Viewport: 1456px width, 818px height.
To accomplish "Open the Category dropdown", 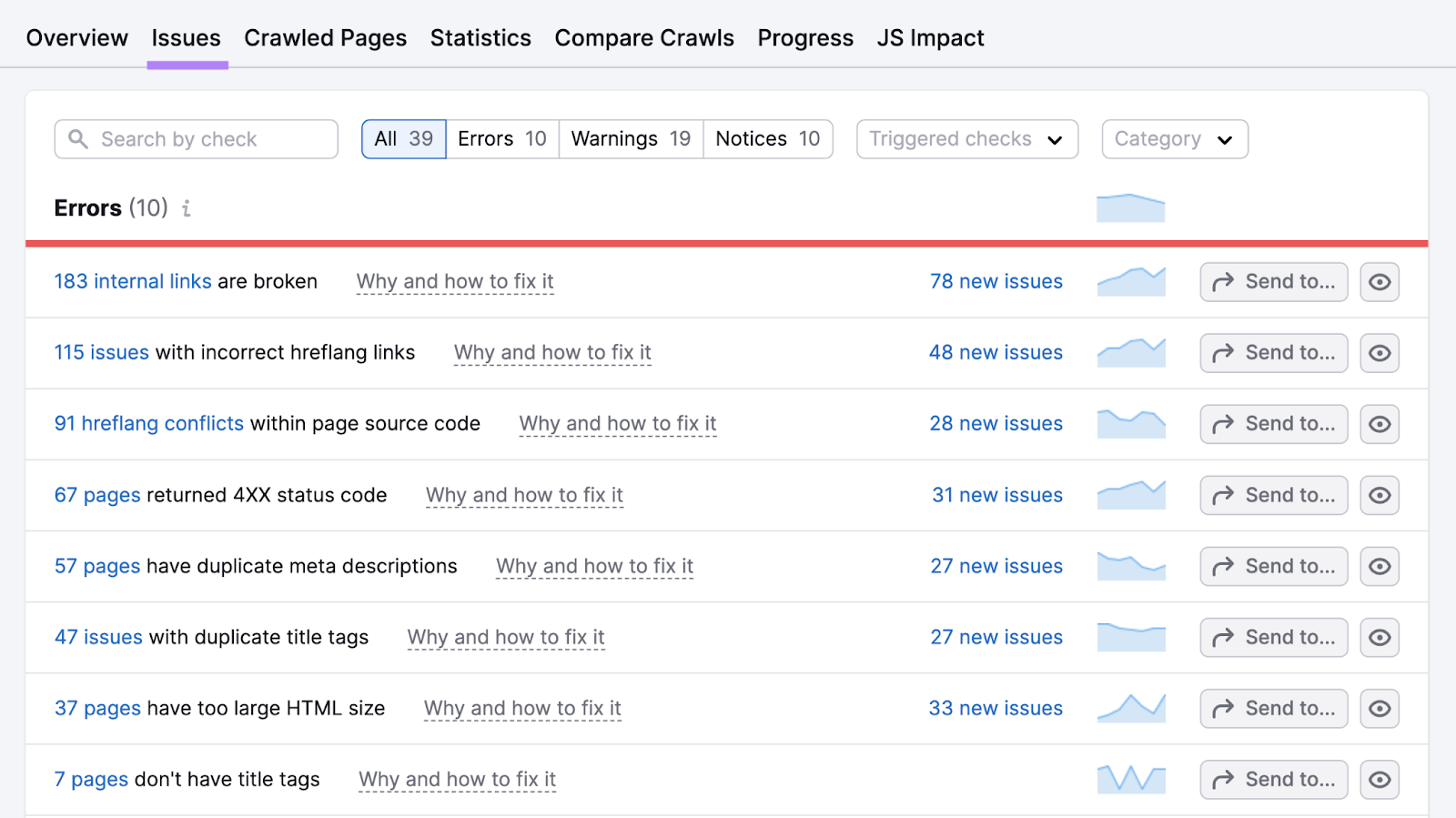I will pos(1174,138).
